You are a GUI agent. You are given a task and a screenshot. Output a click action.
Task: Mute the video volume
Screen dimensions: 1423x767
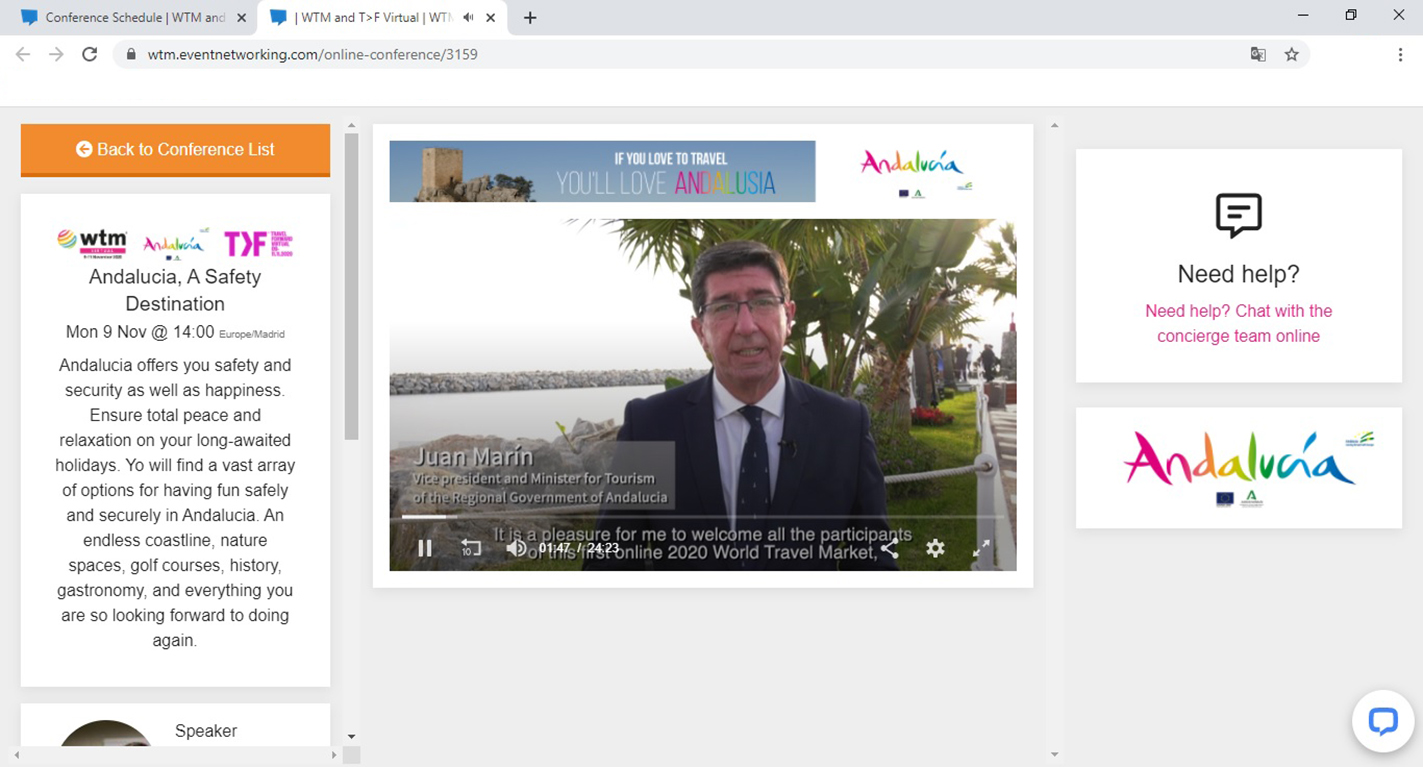pos(515,548)
